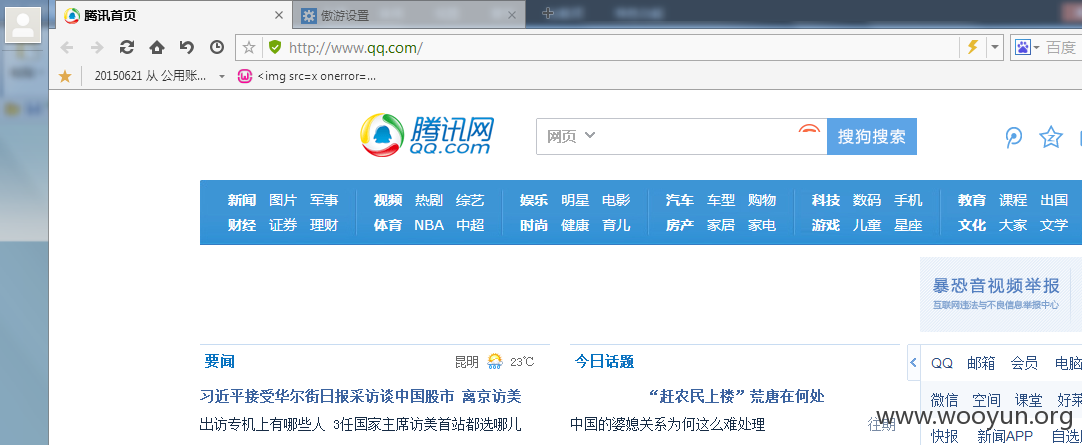Click the green security shield icon
Screen dimensions: 1082x445
275,48
